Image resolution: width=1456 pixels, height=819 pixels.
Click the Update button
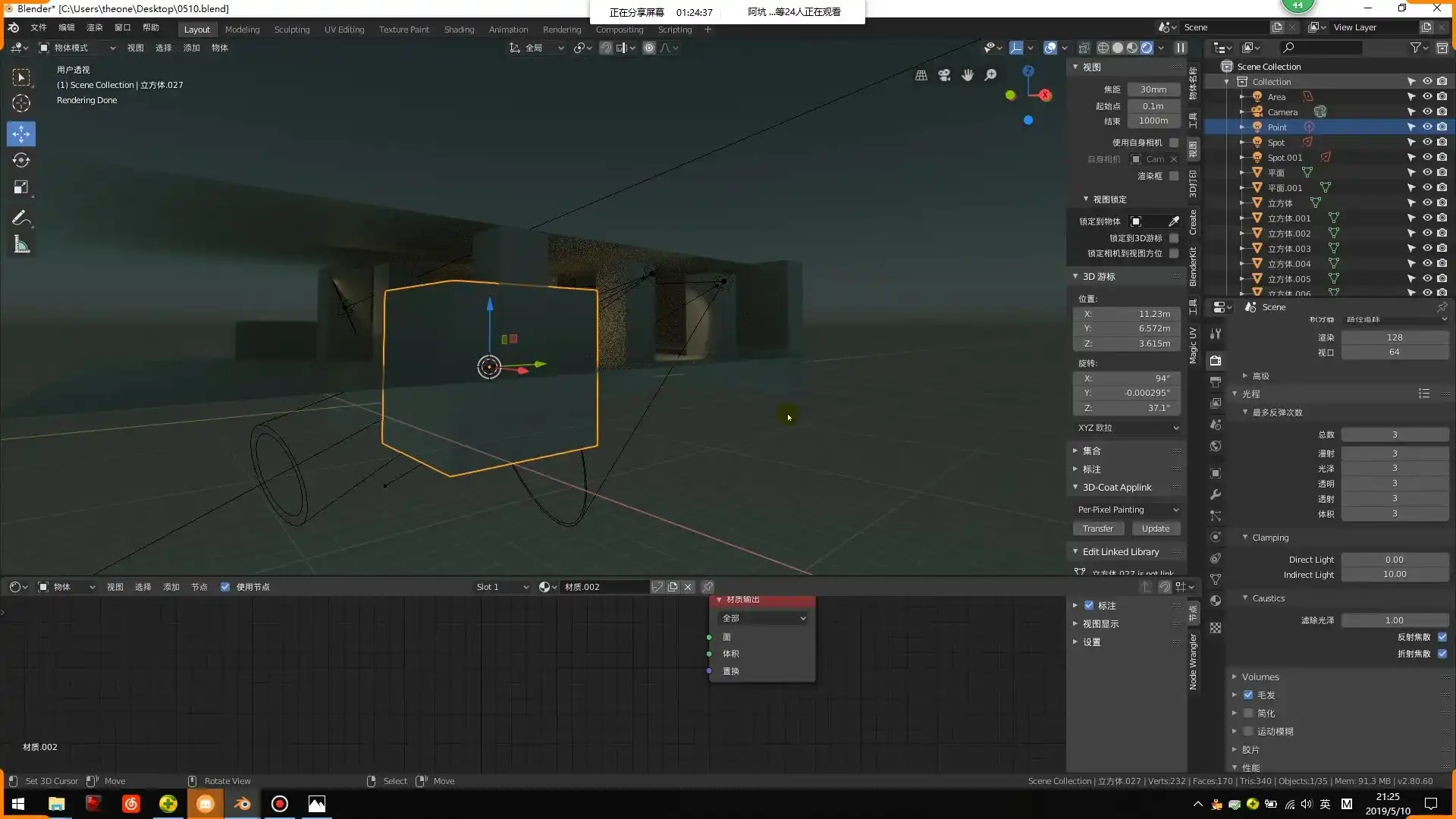[1155, 529]
